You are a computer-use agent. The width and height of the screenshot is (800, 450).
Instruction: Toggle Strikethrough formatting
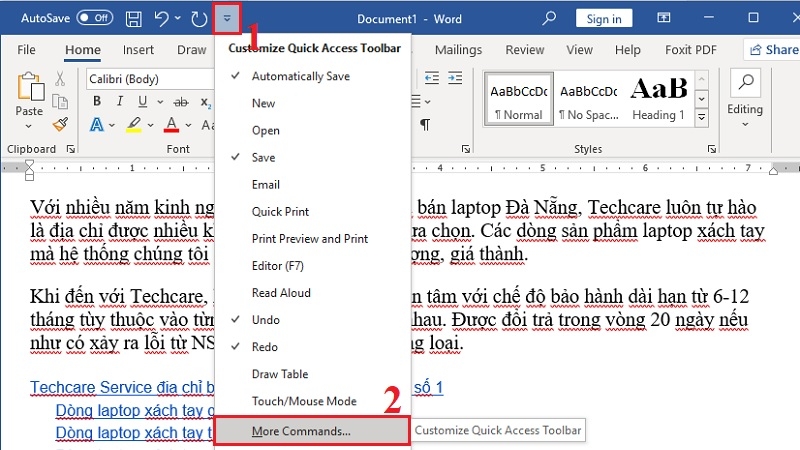click(181, 102)
